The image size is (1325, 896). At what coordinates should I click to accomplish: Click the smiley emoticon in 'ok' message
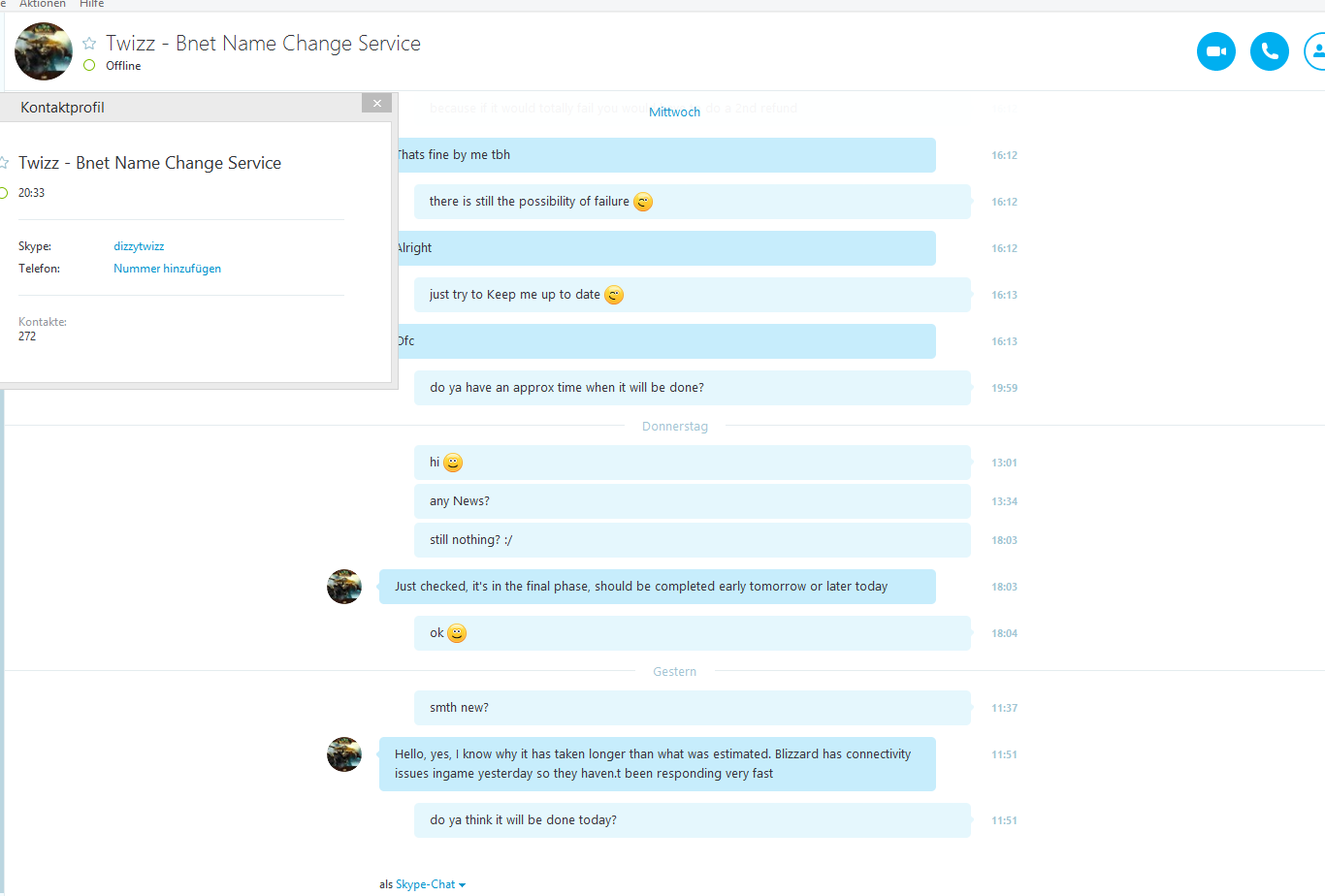pyautogui.click(x=457, y=633)
